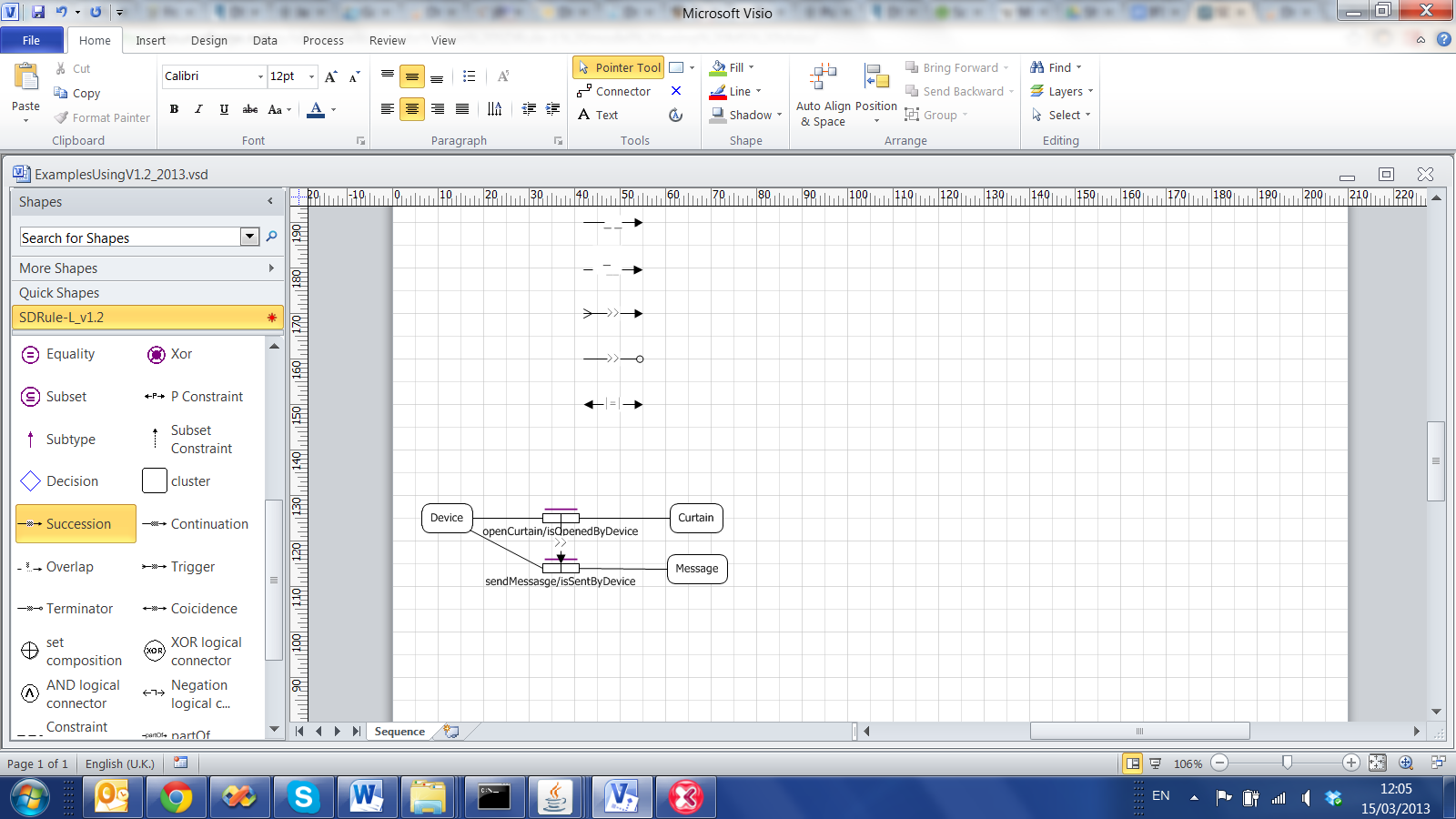Click the Undo icon in quick access toolbar
Screen dimensions: 1456x819
pos(61,12)
